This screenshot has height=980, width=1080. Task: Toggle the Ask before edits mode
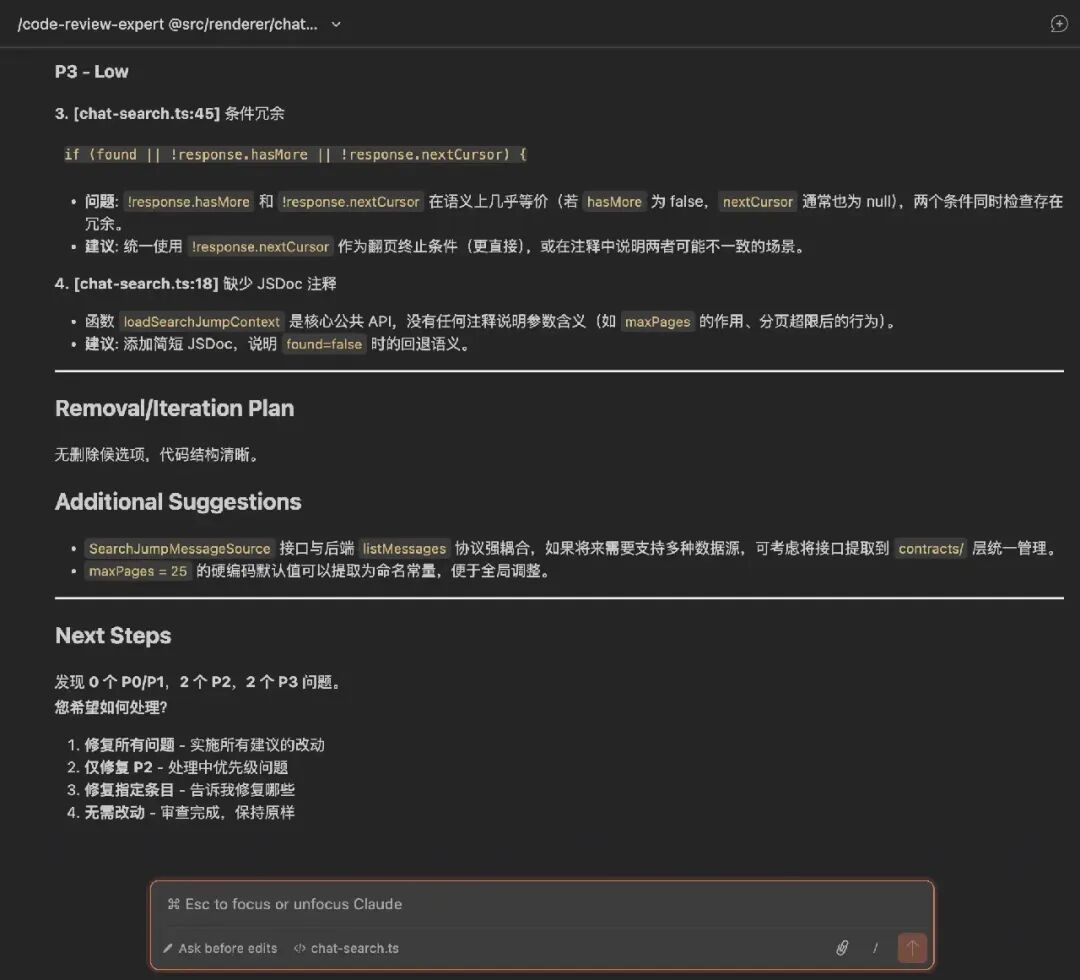(x=220, y=948)
